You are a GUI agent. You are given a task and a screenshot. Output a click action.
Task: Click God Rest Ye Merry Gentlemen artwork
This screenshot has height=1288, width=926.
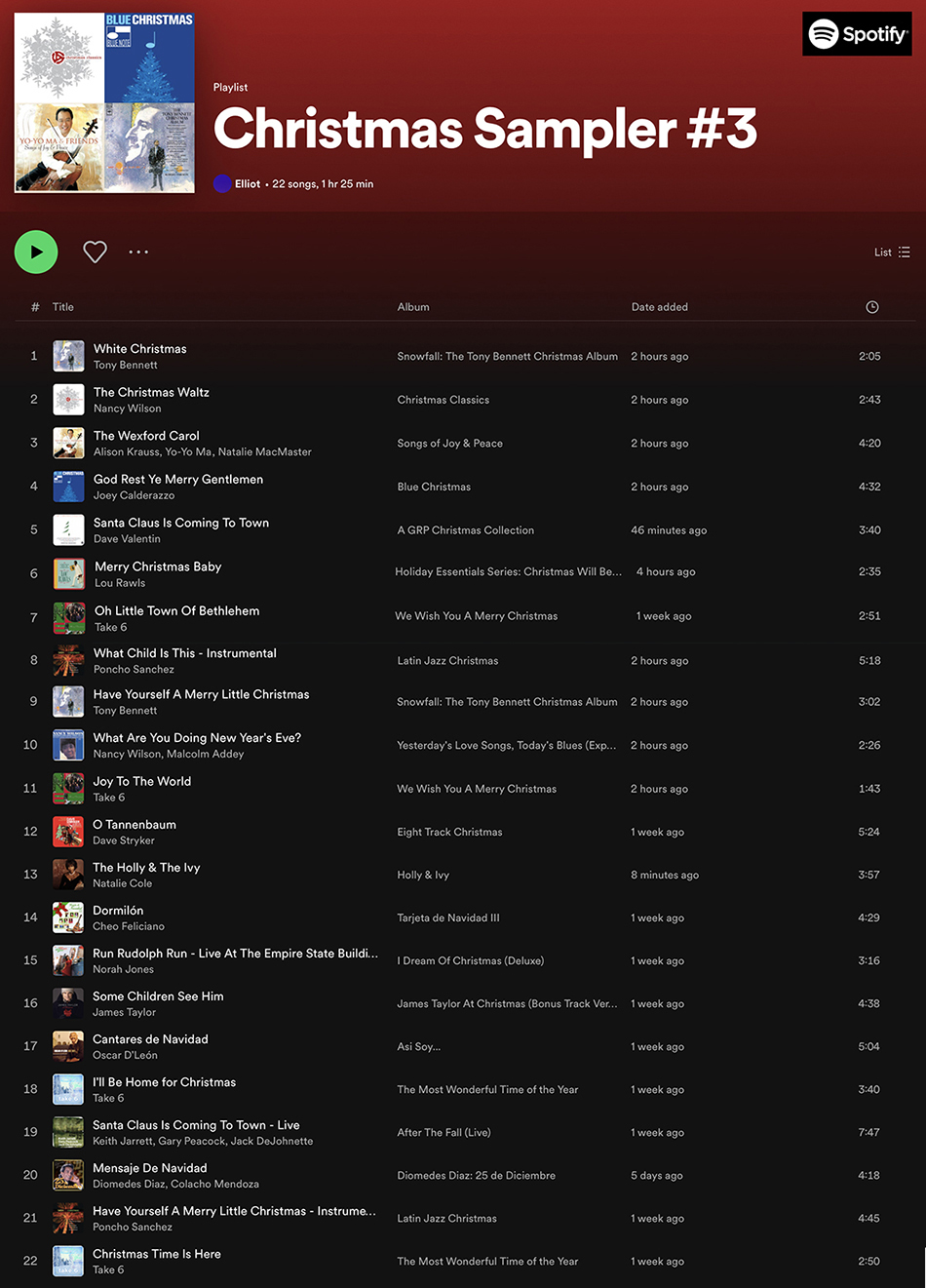click(x=68, y=487)
